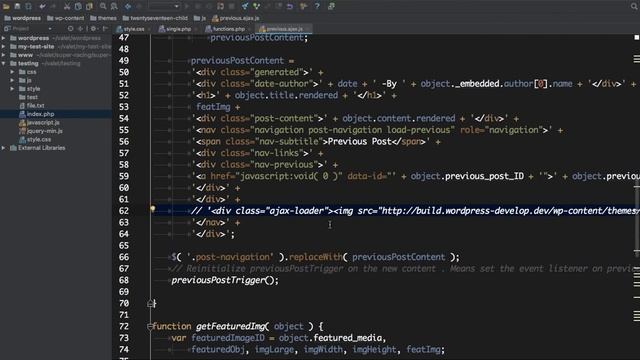
Task: Click the collapse all icon in Project panel
Action: point(80,29)
